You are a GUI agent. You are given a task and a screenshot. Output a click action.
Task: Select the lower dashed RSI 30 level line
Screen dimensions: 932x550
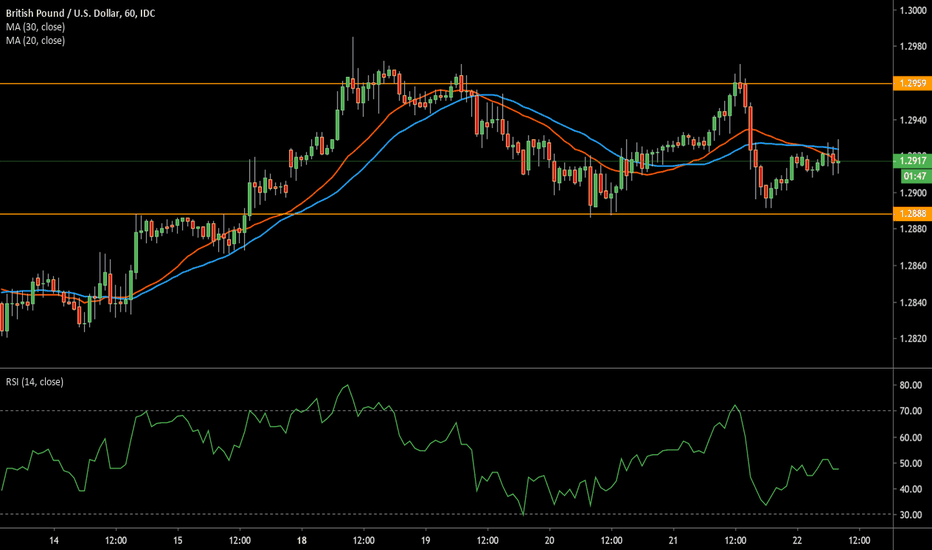[300, 515]
